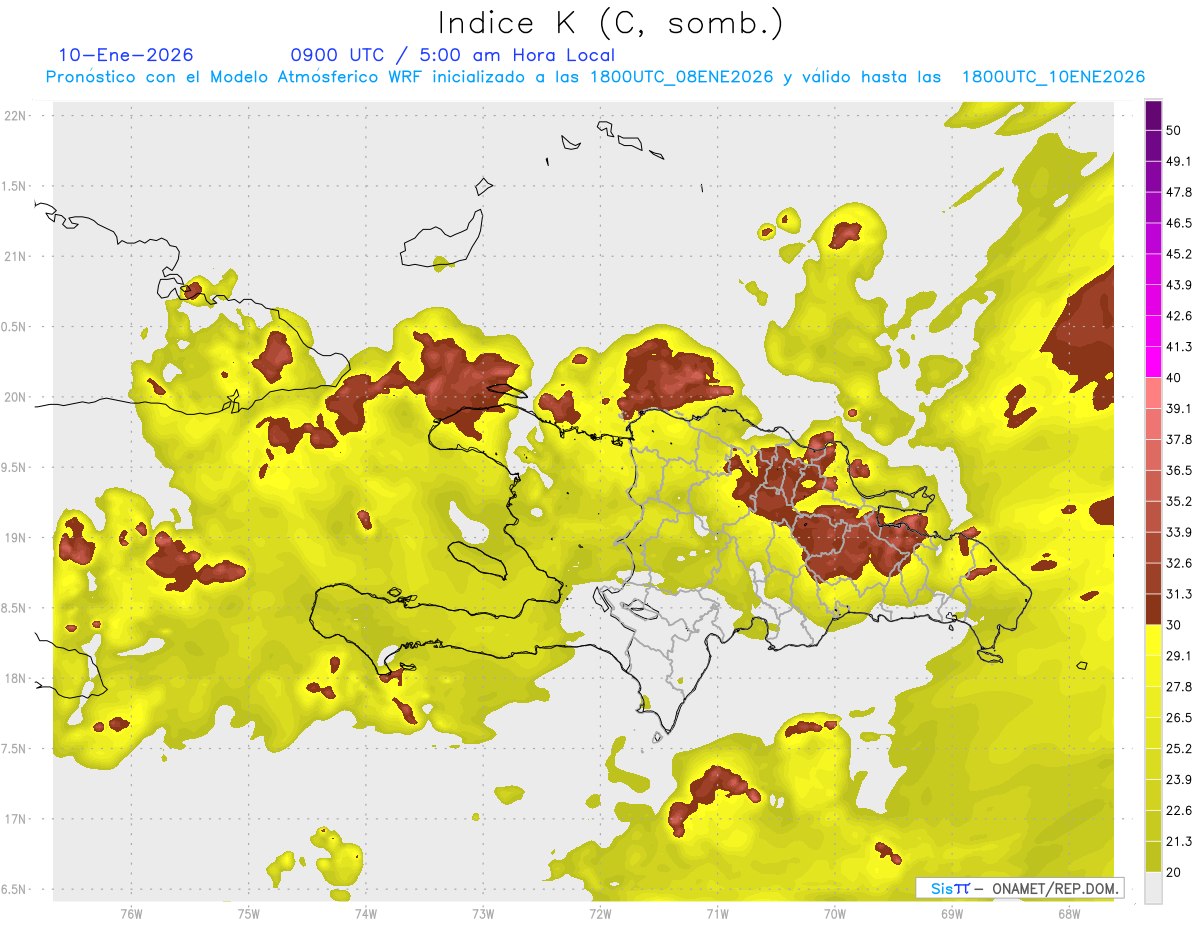Click the color scale value "41.3"

pos(1179,347)
